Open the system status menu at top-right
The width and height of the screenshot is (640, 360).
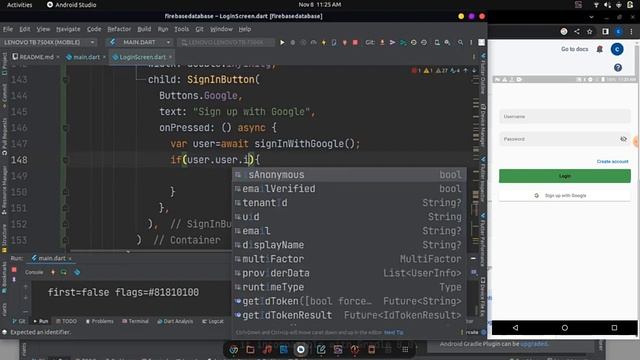coord(613,5)
